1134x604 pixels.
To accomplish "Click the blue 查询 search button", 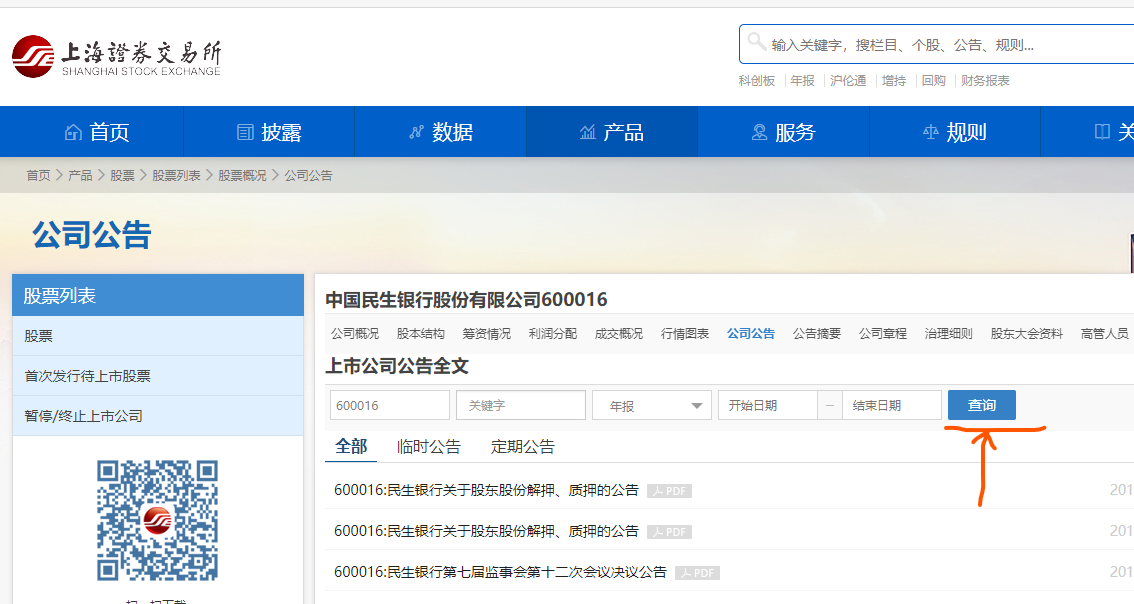I will [x=981, y=405].
